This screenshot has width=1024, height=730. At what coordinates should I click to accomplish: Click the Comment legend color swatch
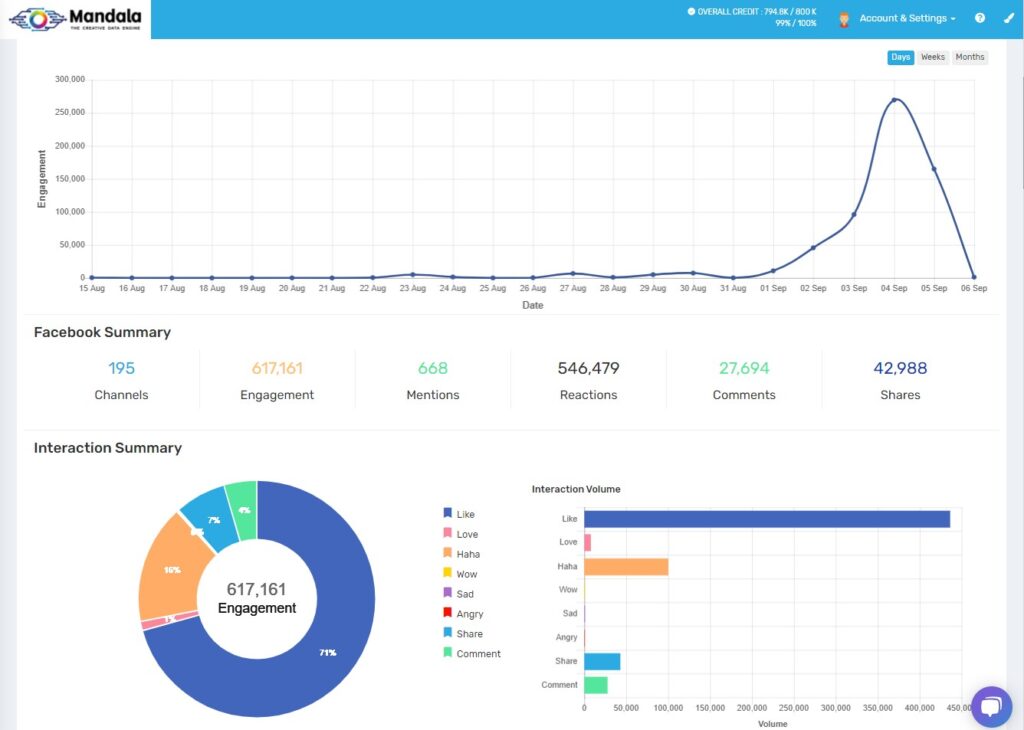[x=448, y=653]
